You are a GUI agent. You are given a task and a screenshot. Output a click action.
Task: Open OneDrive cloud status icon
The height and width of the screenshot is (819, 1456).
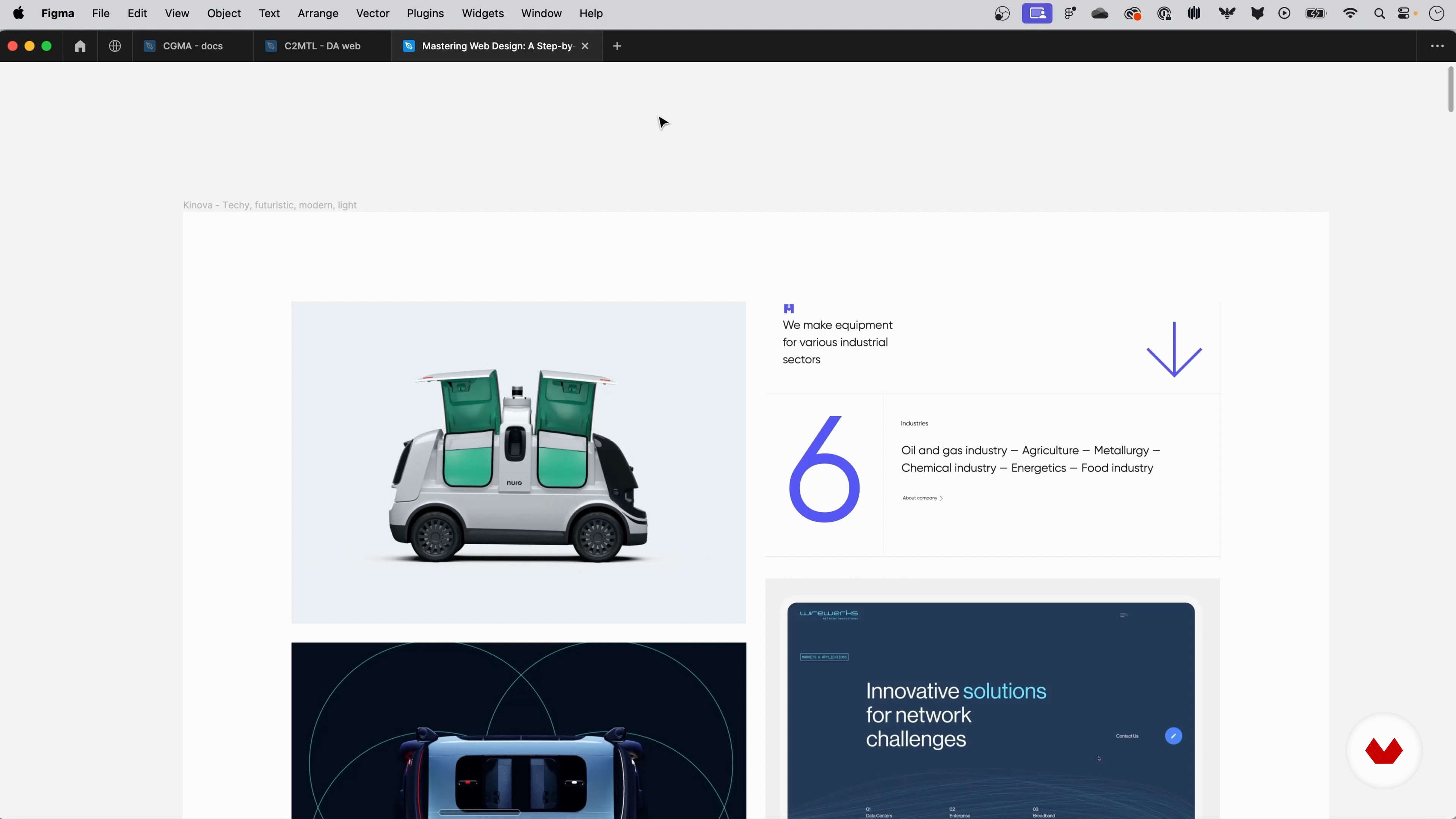(1100, 14)
